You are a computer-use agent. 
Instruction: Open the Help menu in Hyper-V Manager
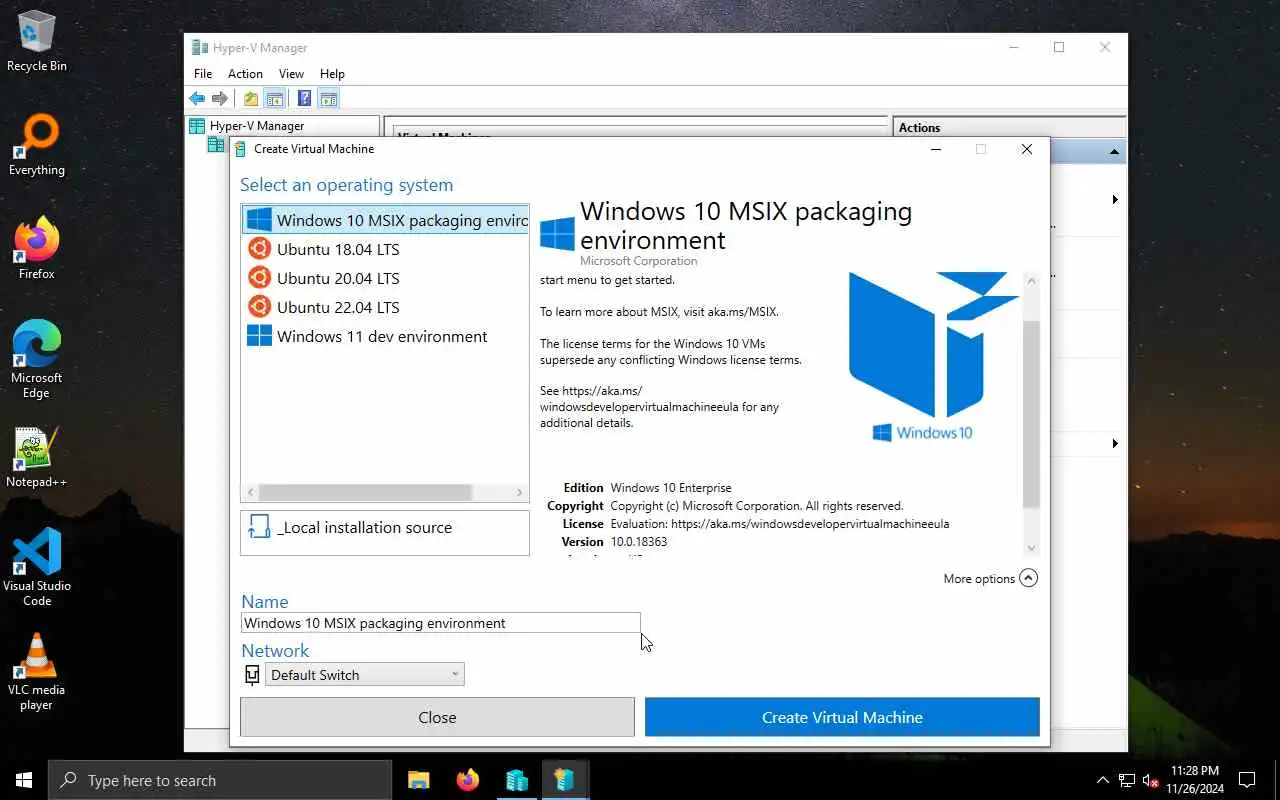tap(332, 73)
